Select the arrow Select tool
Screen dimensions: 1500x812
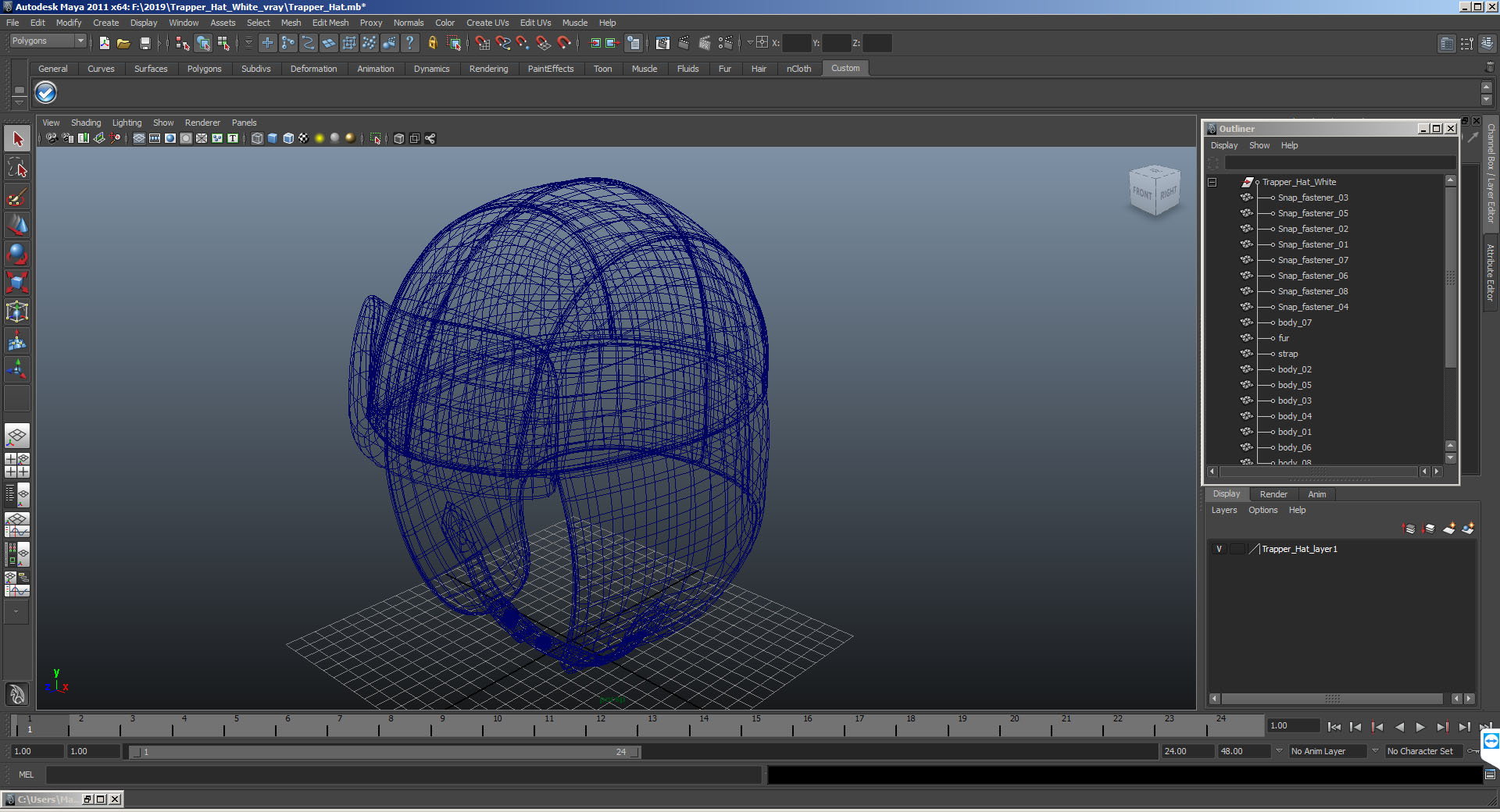[17, 139]
